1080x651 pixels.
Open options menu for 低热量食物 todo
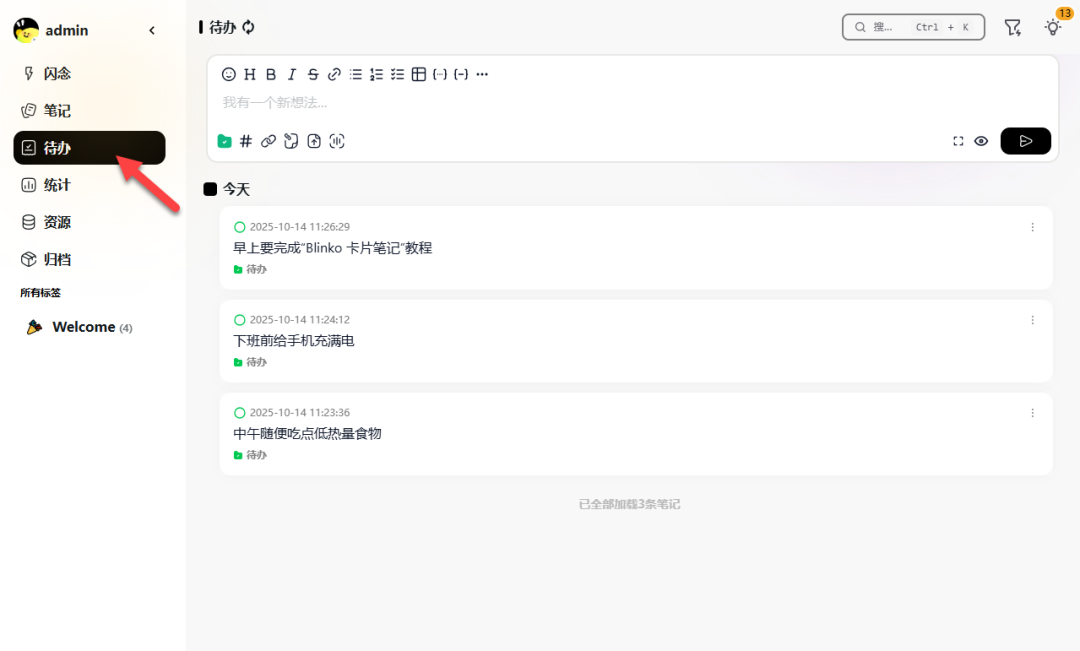[1032, 413]
